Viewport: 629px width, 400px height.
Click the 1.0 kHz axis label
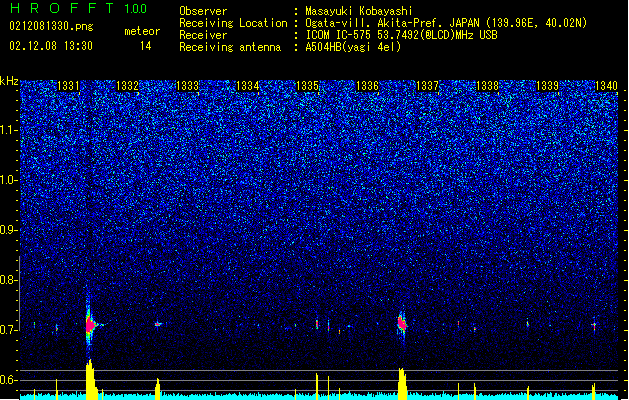pos(9,180)
